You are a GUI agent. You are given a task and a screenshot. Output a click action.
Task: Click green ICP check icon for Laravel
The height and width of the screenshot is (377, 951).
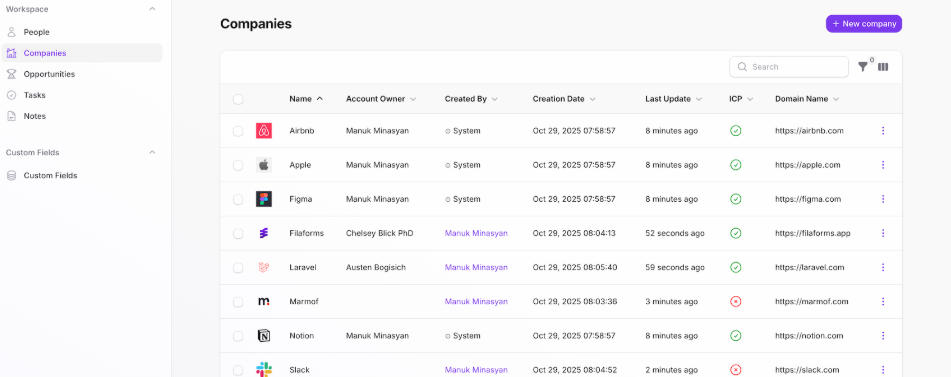pos(736,267)
